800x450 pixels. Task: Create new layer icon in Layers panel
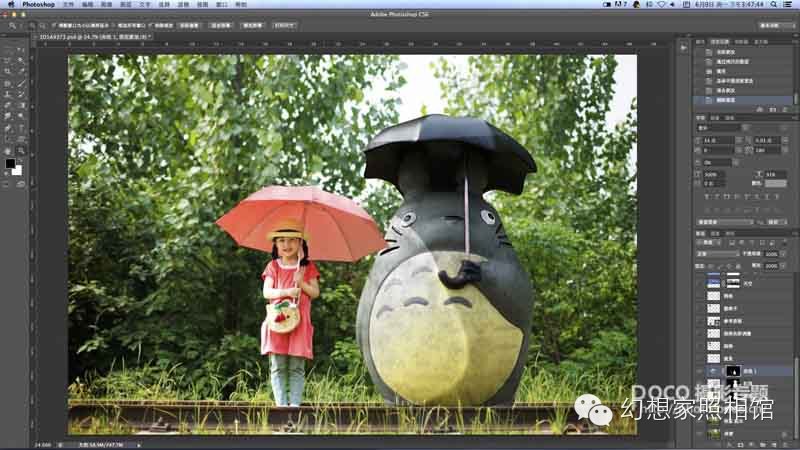point(774,445)
